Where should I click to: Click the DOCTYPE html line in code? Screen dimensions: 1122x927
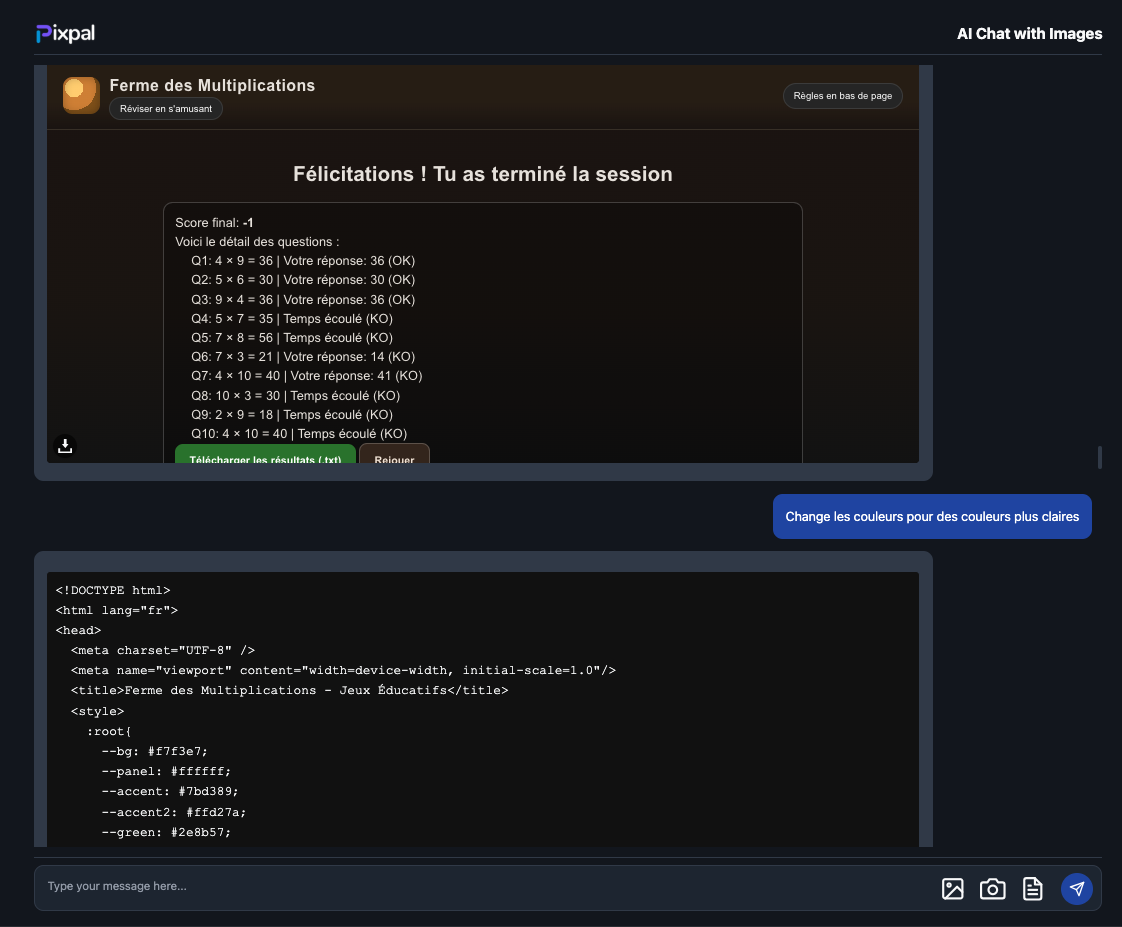(113, 590)
